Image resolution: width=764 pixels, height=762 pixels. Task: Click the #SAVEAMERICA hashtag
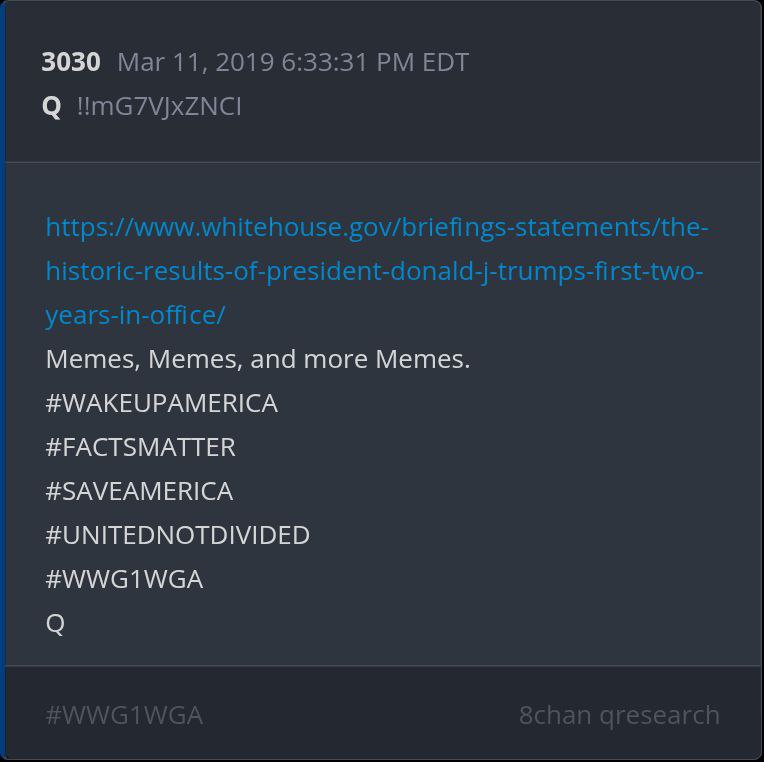139,491
